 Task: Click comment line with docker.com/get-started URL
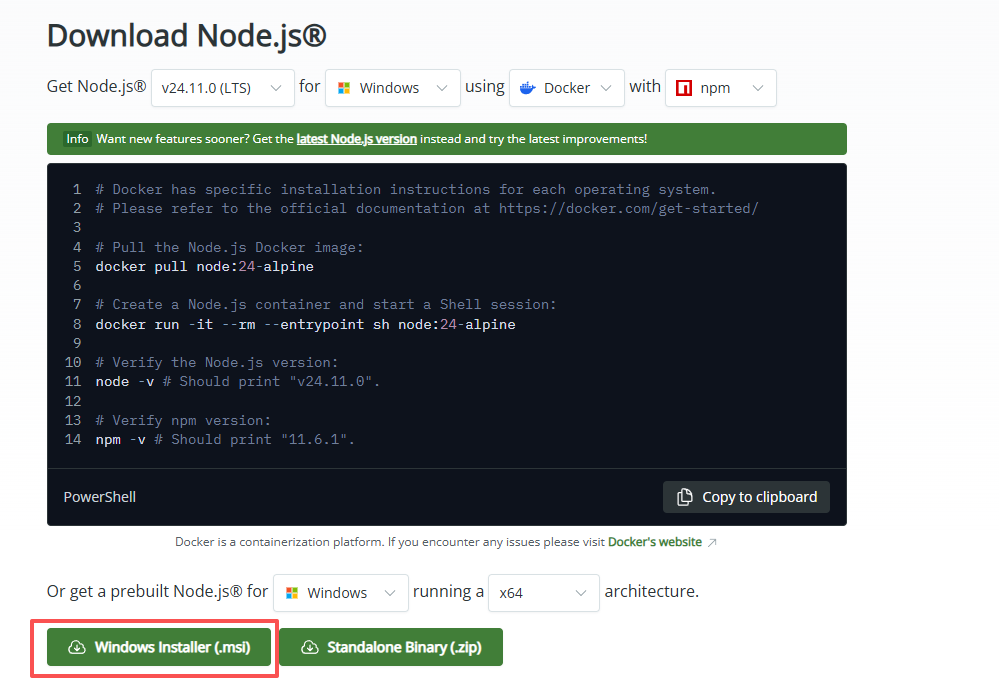click(427, 208)
